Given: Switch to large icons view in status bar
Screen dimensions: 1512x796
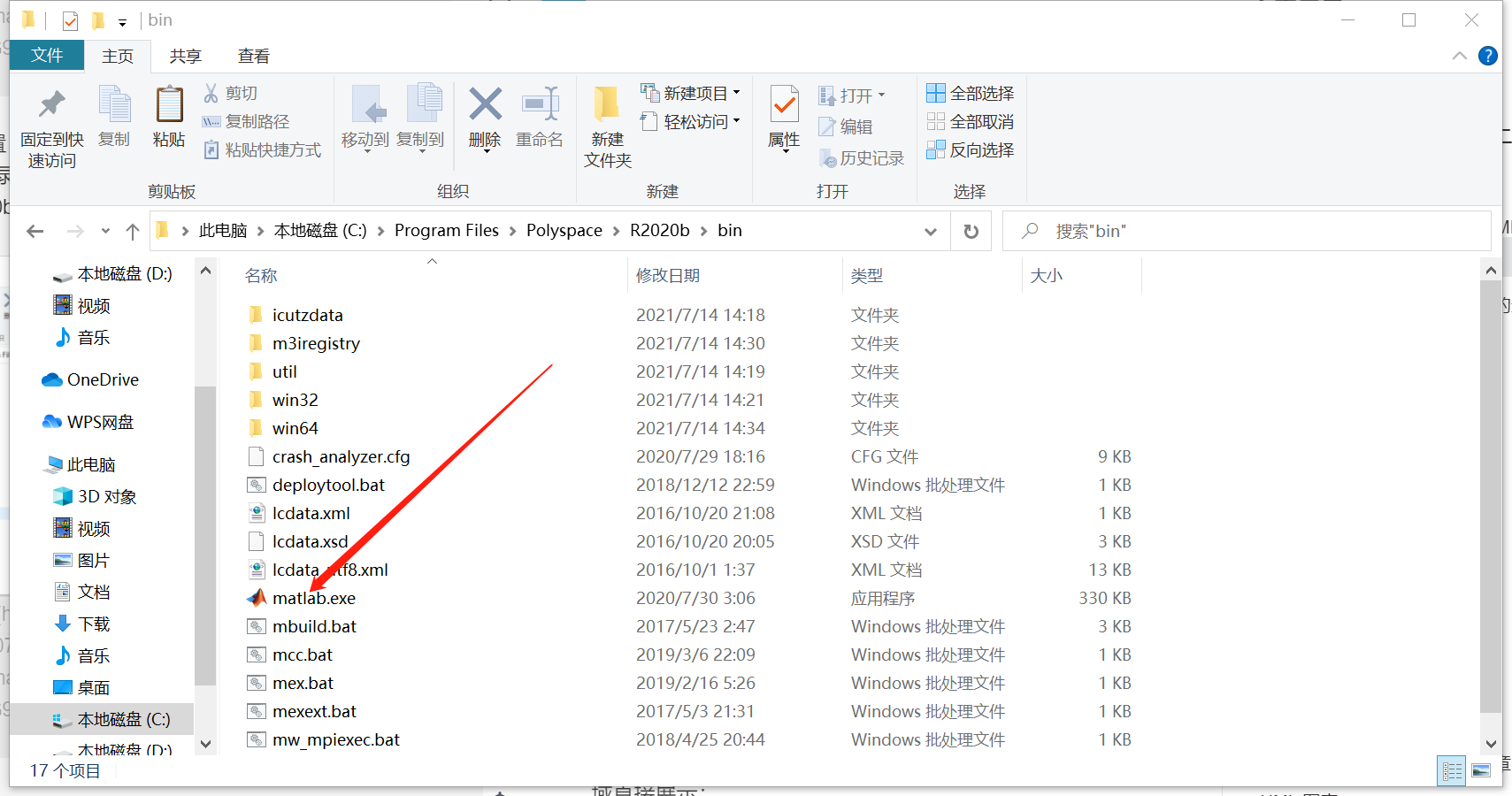Looking at the screenshot, I should 1481,771.
